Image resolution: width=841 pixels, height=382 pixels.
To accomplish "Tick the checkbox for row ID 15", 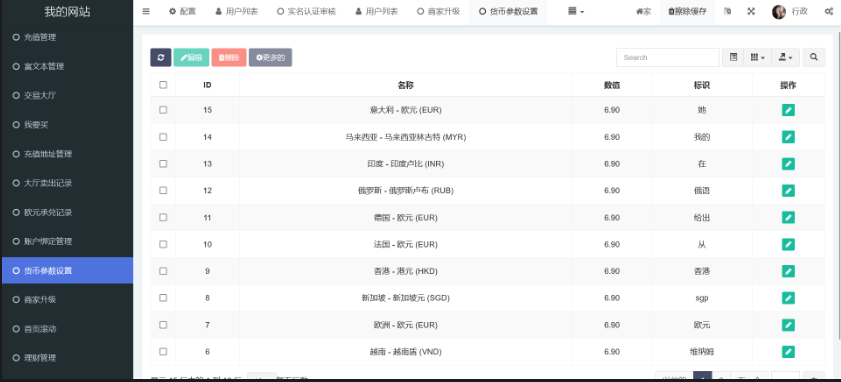I will point(163,110).
